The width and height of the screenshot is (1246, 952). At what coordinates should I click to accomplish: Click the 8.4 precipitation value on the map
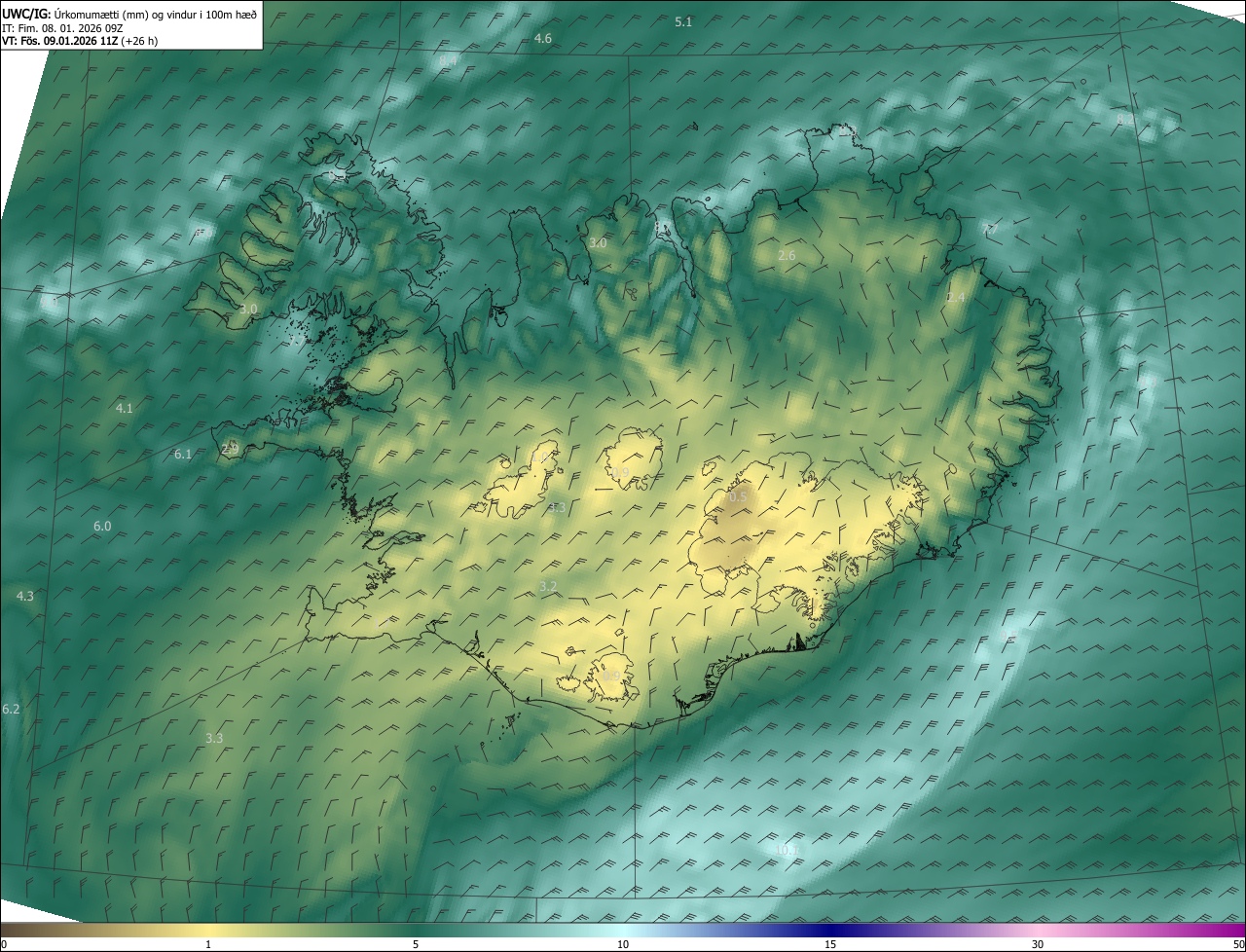[x=448, y=60]
